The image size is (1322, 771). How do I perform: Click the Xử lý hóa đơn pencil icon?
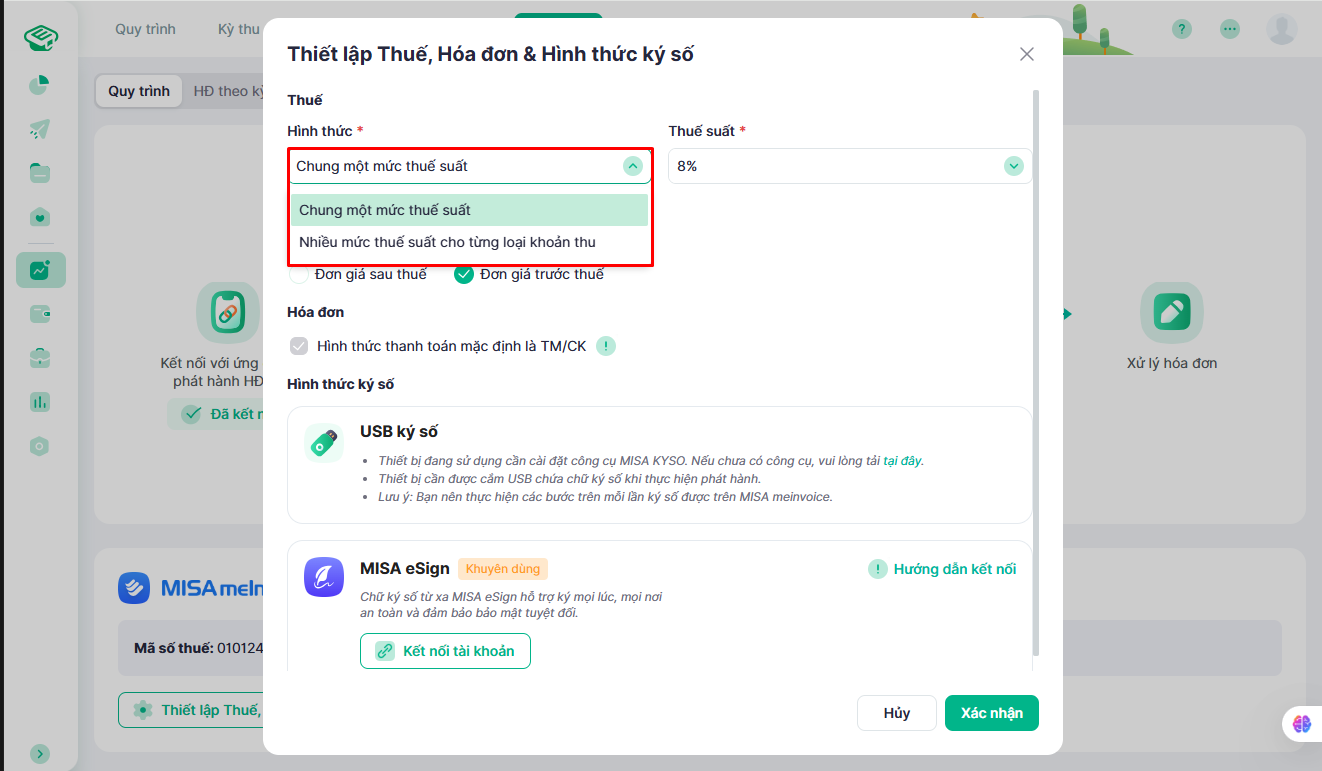[x=1171, y=313]
